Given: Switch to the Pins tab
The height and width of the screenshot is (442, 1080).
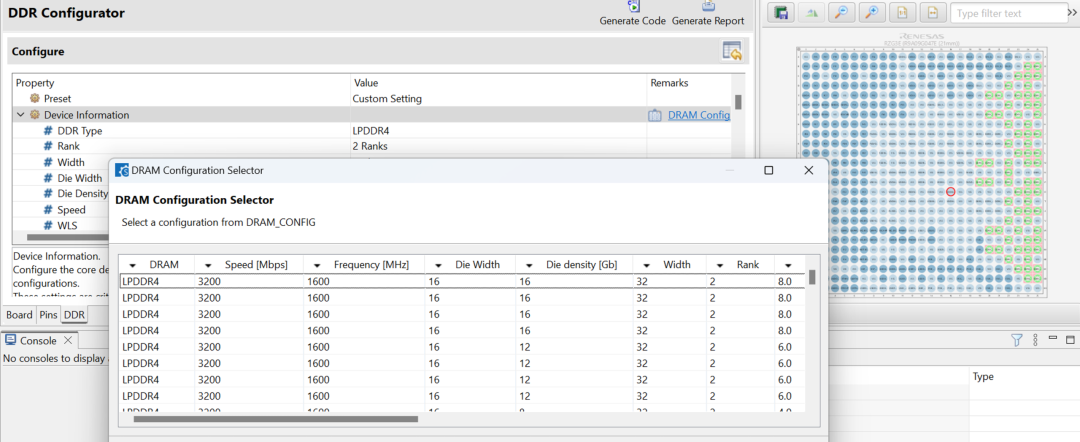Looking at the screenshot, I should coord(48,315).
